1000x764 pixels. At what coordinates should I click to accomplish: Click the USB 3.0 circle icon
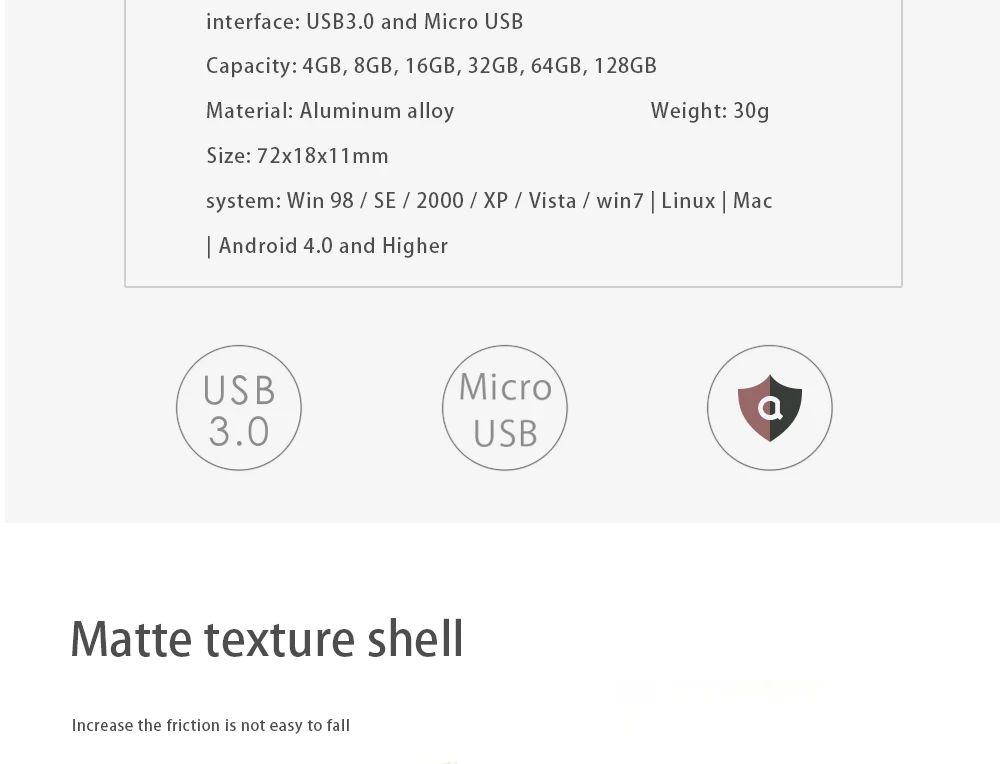click(239, 408)
